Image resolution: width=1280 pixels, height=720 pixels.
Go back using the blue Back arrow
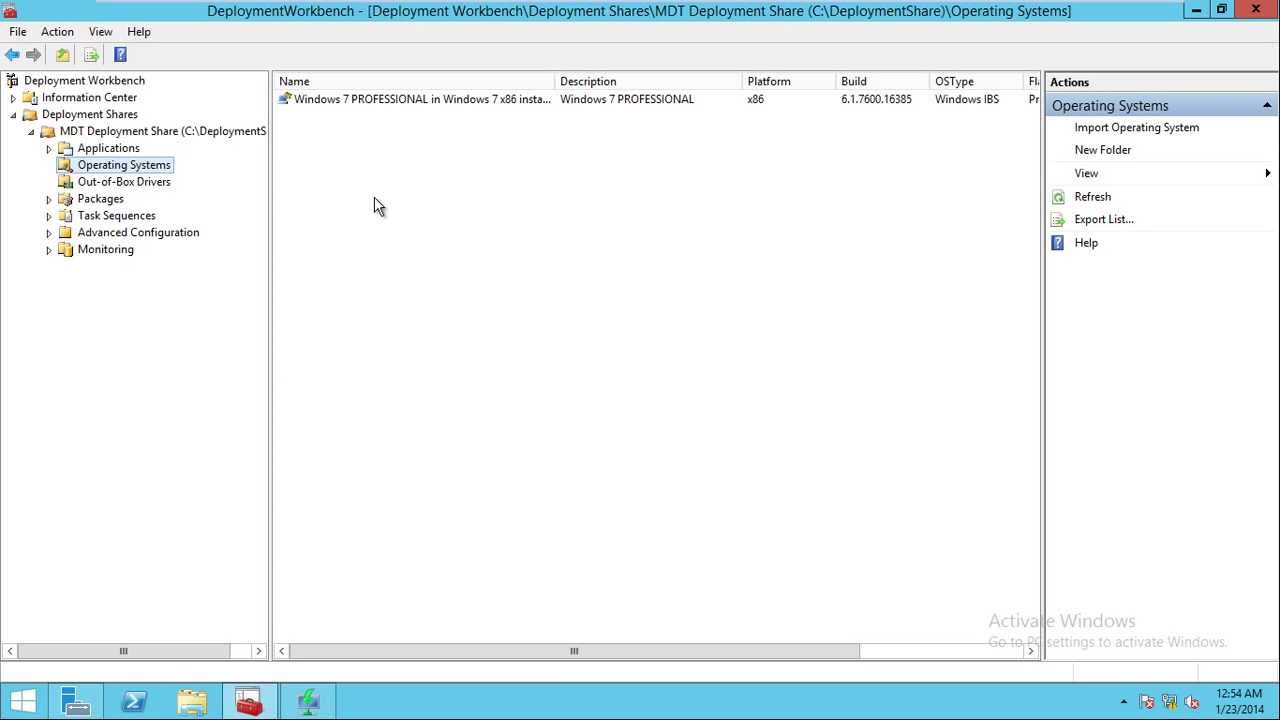tap(12, 55)
